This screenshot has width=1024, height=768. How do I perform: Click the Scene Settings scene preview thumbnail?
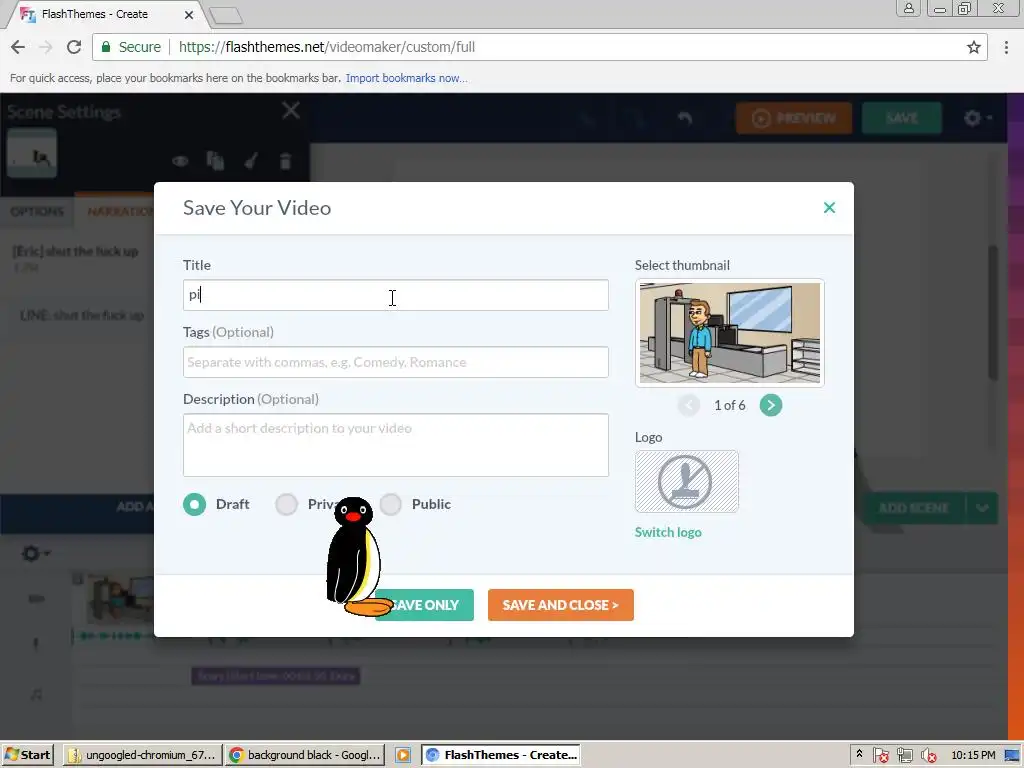point(32,153)
